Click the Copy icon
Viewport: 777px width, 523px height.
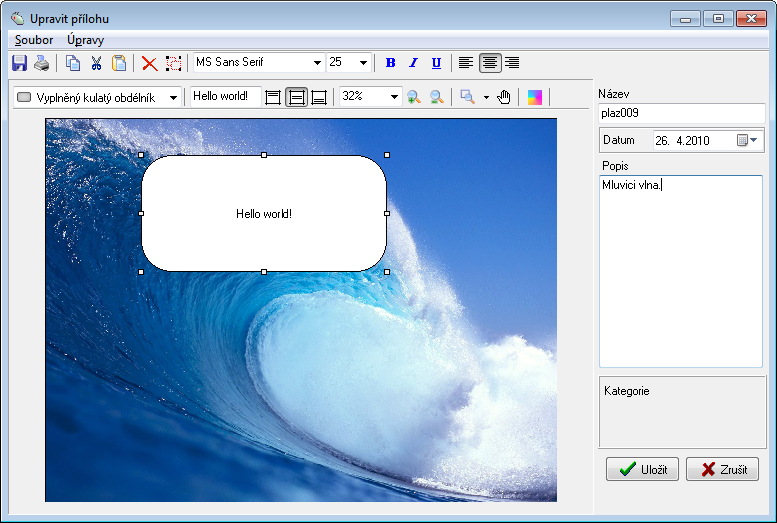pyautogui.click(x=73, y=63)
